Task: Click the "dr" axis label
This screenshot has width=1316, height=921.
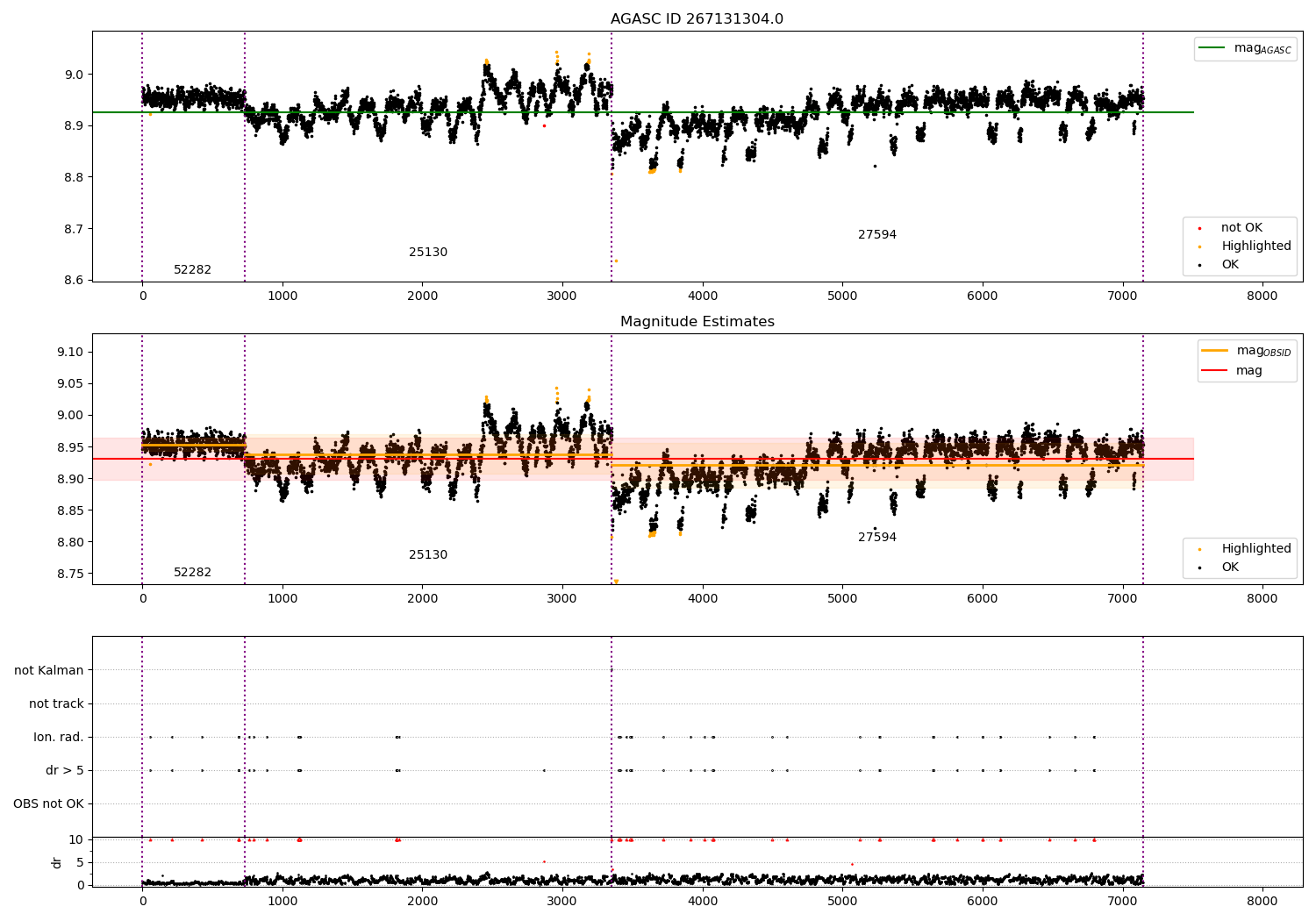Action: (57, 863)
